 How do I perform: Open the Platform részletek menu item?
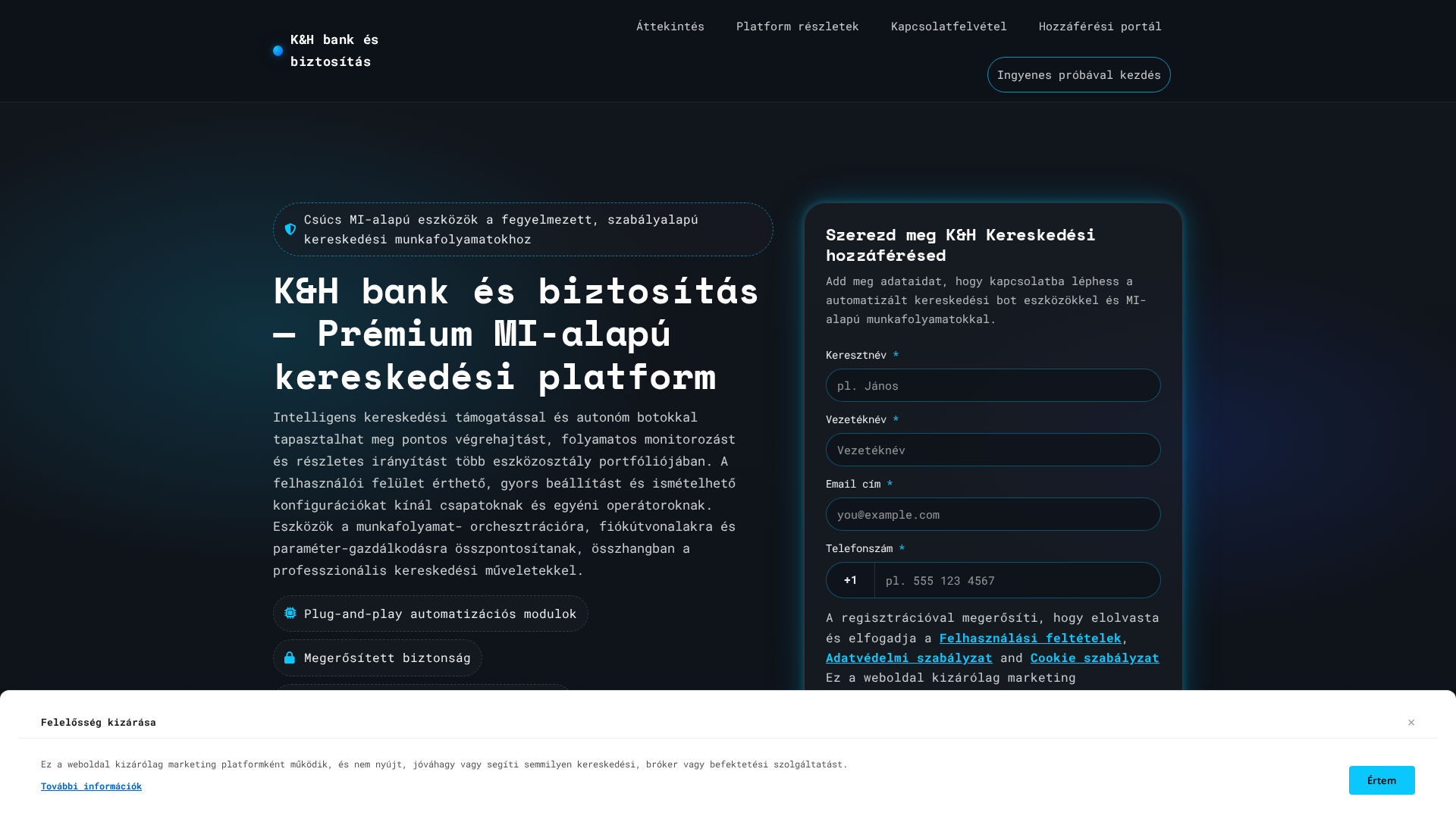(798, 27)
